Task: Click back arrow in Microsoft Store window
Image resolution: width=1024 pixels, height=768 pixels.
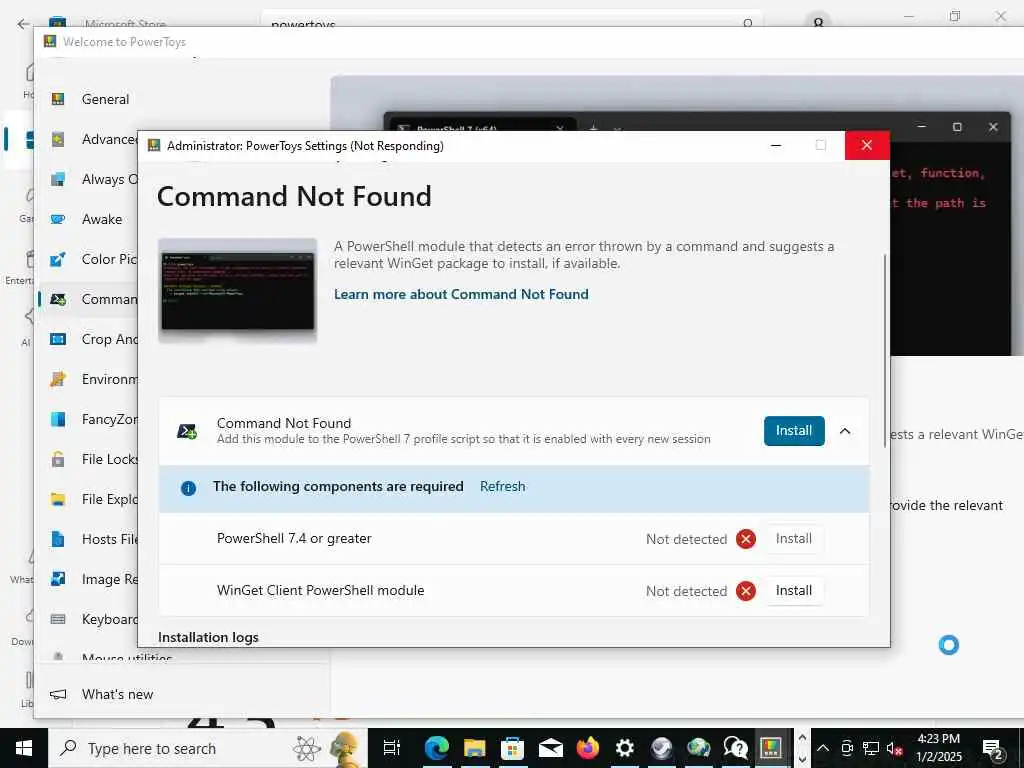Action: [x=24, y=24]
